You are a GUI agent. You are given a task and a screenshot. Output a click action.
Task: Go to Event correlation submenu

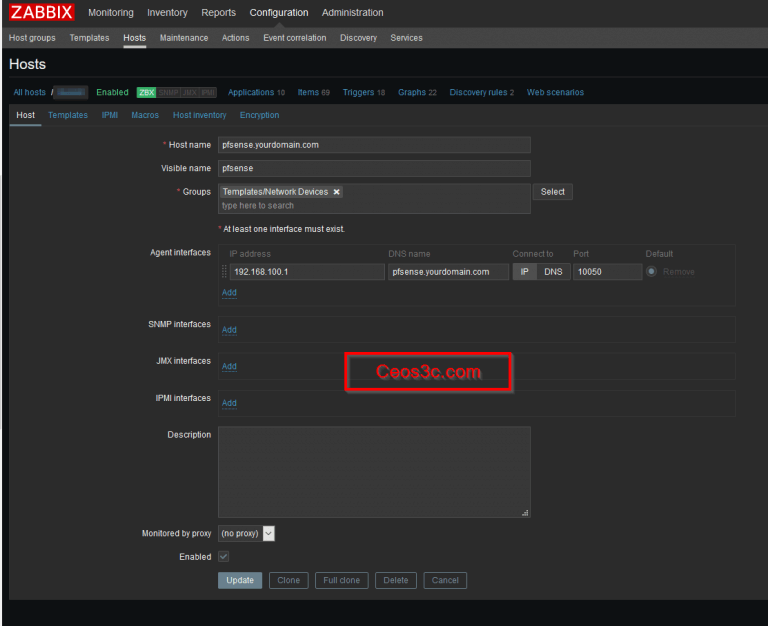[295, 38]
